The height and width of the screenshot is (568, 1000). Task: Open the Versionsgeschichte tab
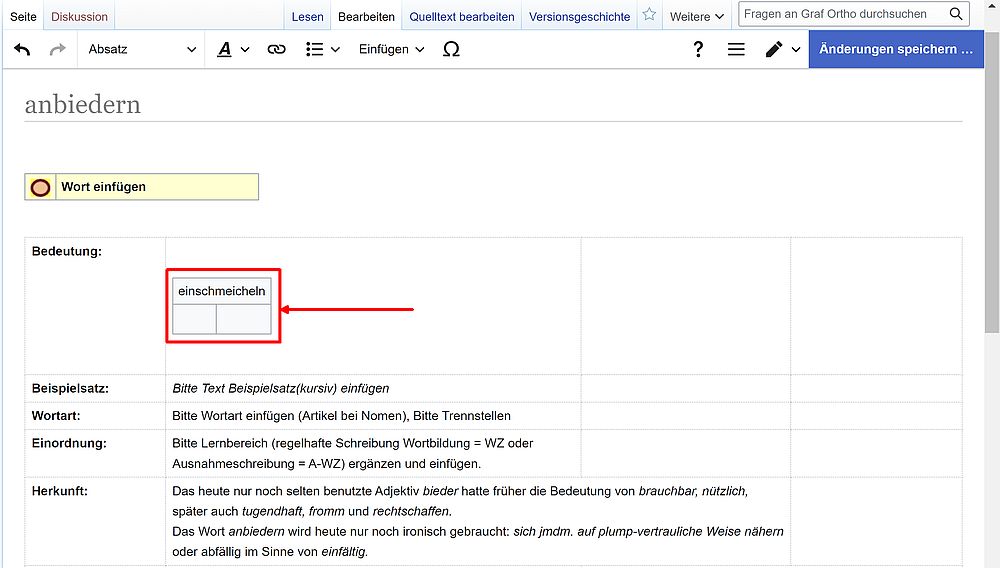coord(579,16)
